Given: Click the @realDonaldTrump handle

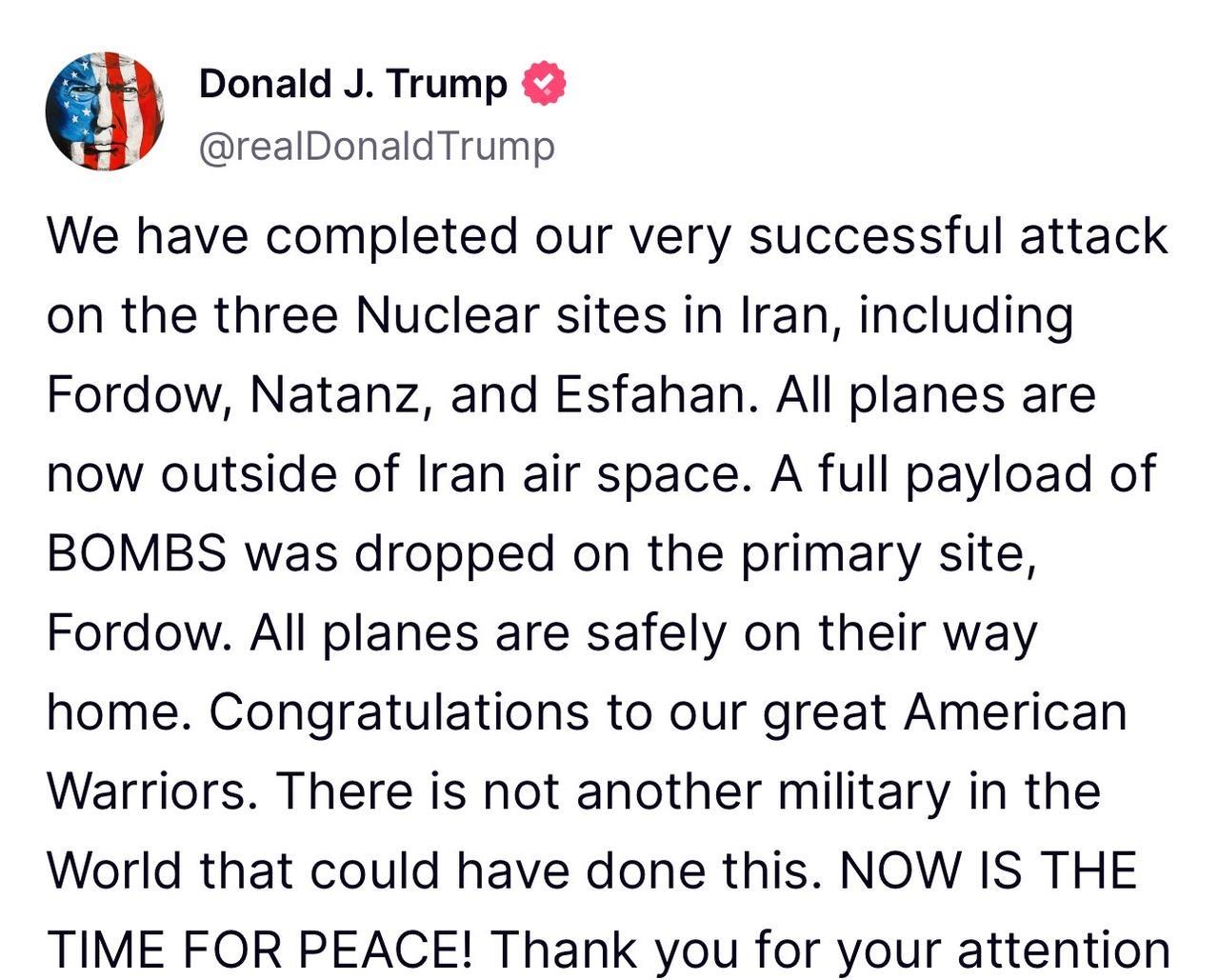Looking at the screenshot, I should click(376, 147).
